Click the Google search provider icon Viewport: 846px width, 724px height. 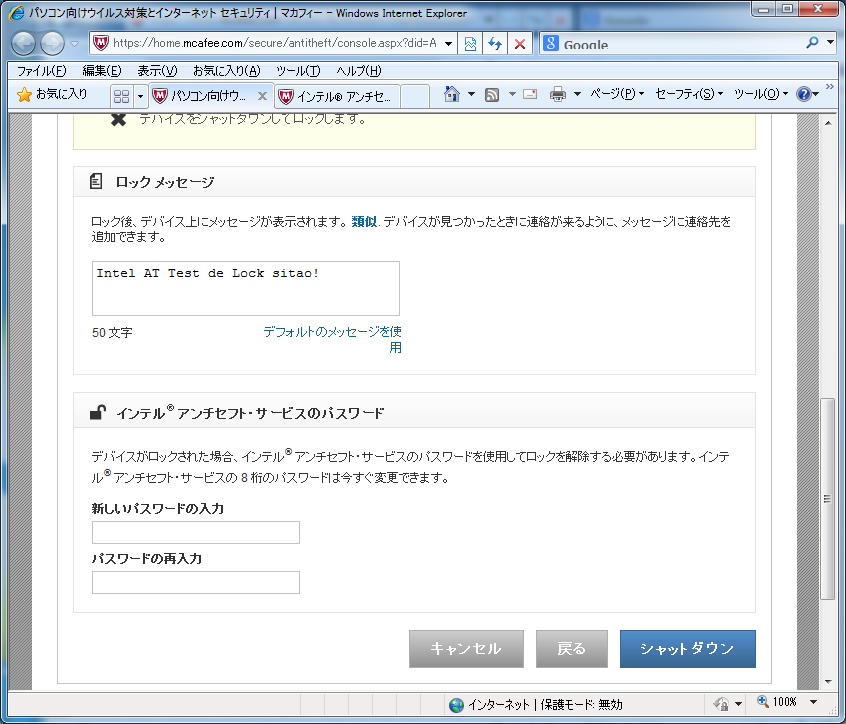click(550, 43)
